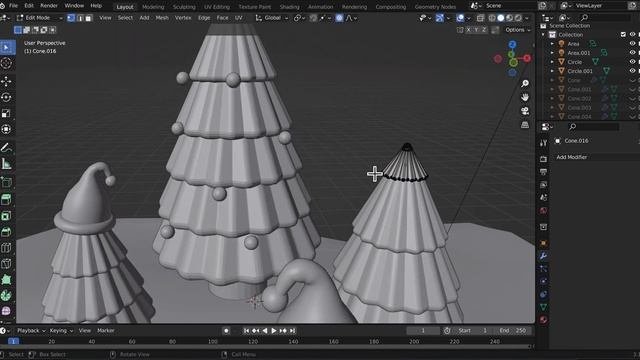640x360 pixels.
Task: Open the Options dropdown
Action: click(518, 30)
